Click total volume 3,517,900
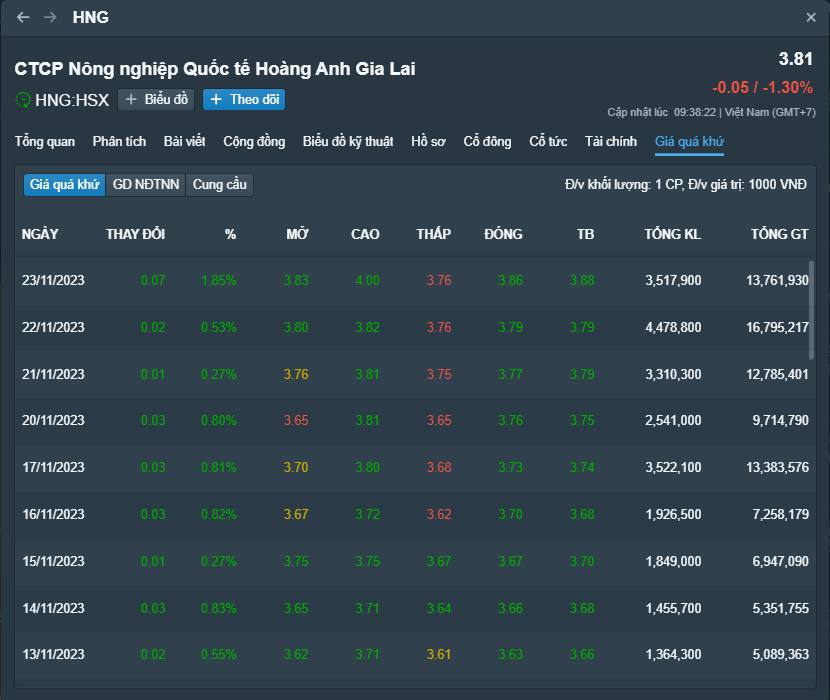This screenshot has width=830, height=700. click(673, 280)
